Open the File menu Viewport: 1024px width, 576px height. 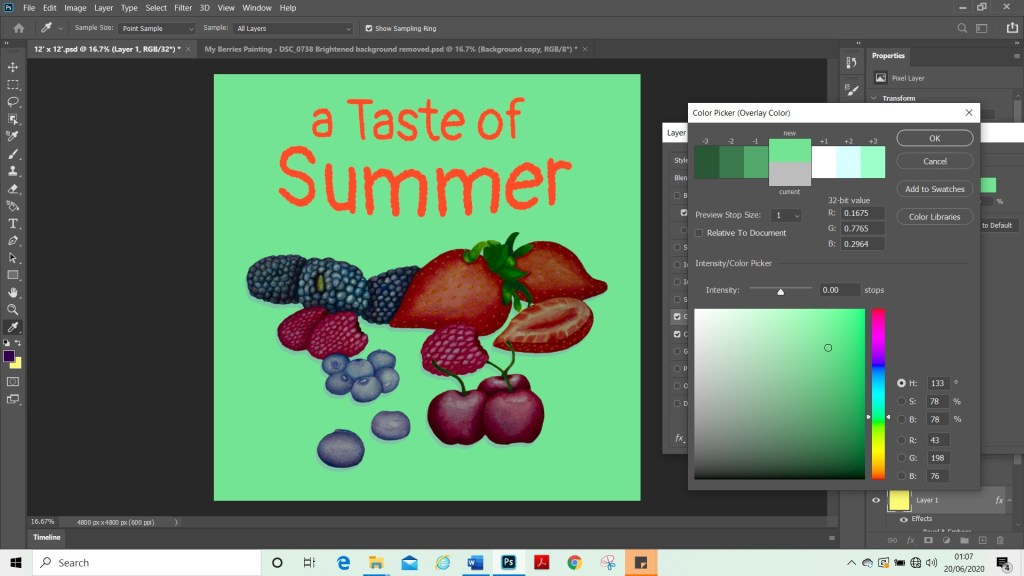[29, 8]
